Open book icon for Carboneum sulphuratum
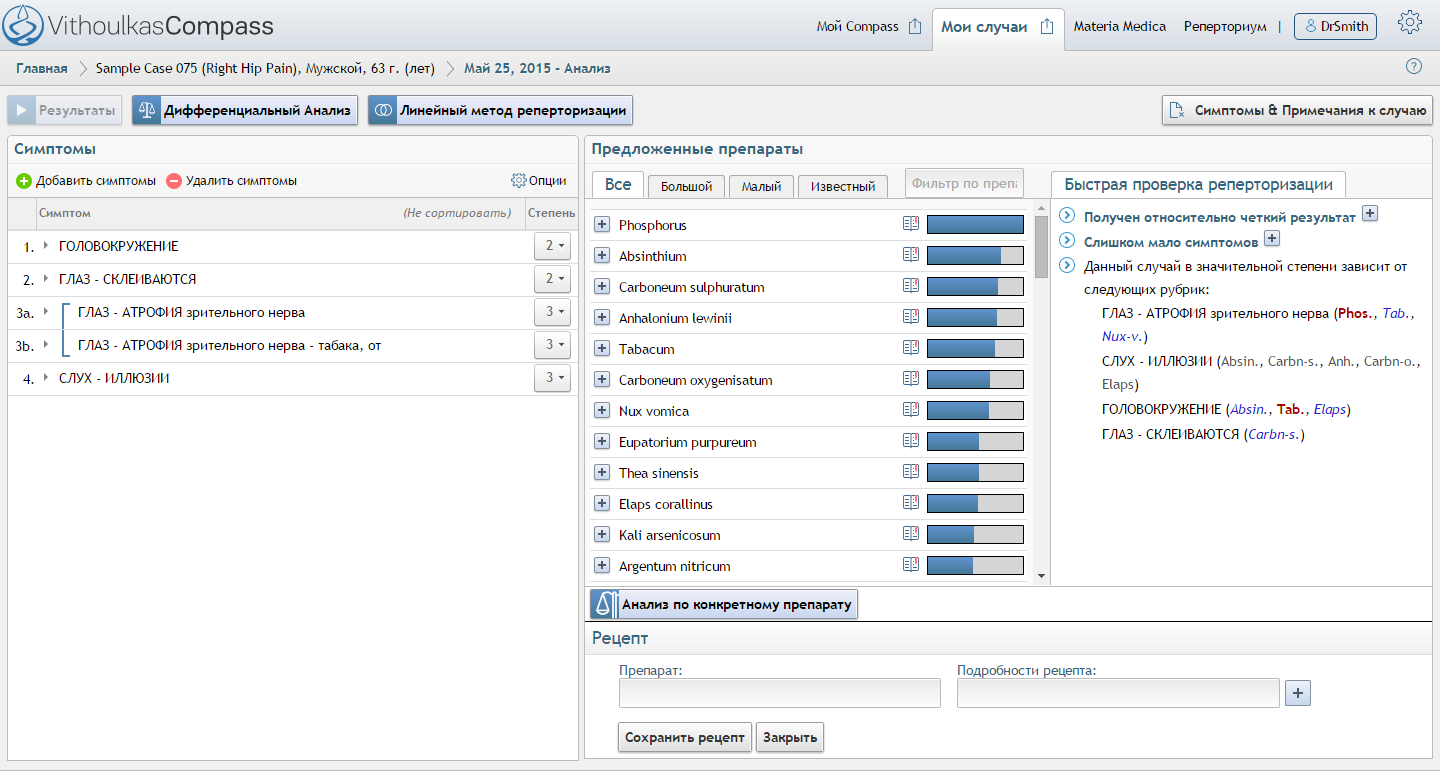This screenshot has width=1440, height=771. click(x=910, y=286)
